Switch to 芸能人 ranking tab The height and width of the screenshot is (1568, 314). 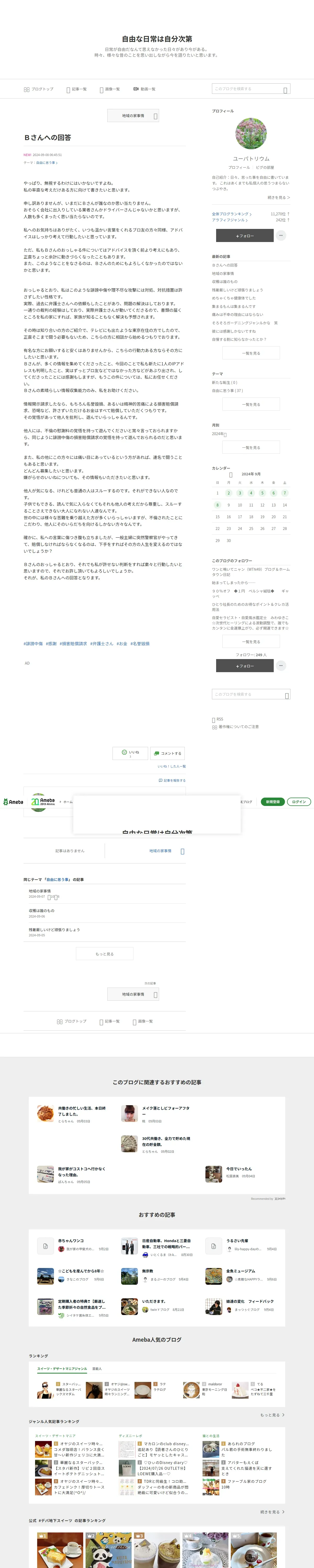[97, 1368]
